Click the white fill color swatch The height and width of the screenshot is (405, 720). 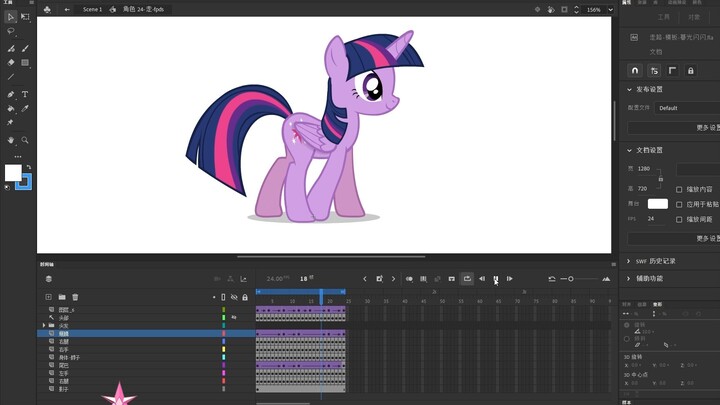13,173
